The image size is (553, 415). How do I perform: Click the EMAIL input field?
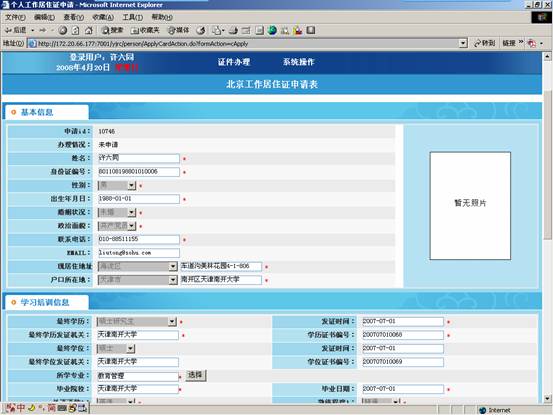point(139,253)
